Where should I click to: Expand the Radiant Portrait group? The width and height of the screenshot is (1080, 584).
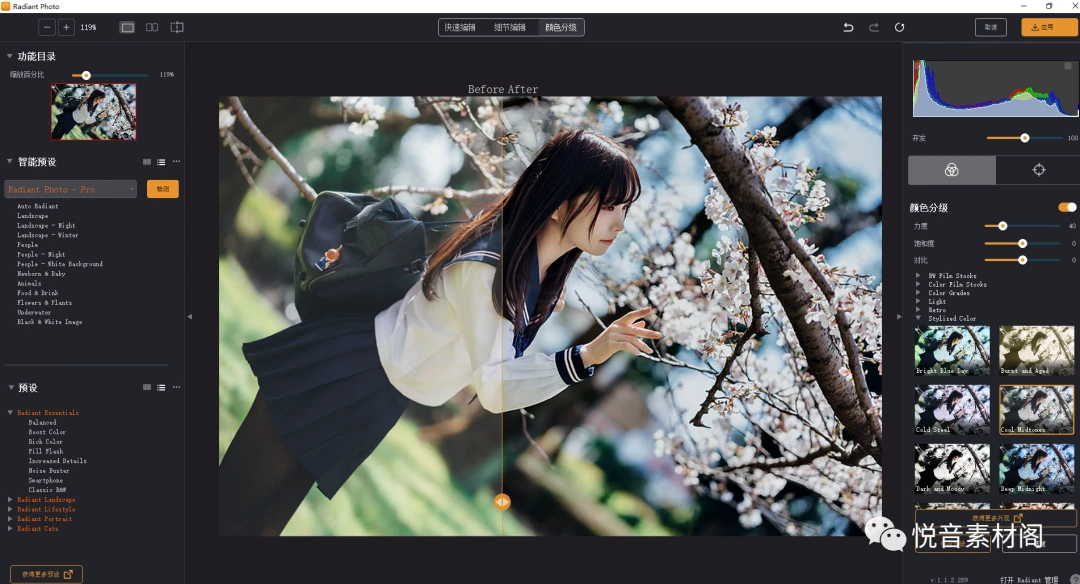click(10, 519)
